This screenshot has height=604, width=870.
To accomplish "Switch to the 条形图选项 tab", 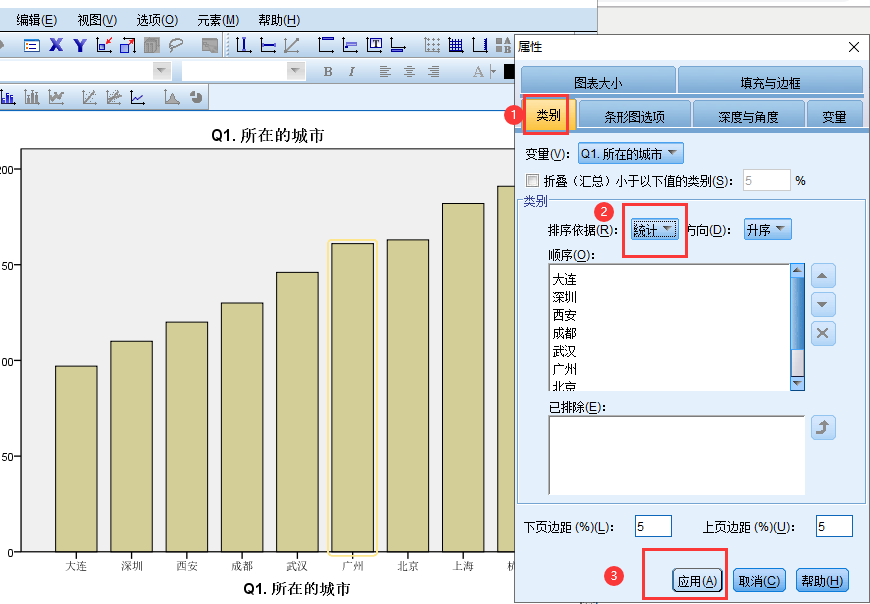I will 635,115.
